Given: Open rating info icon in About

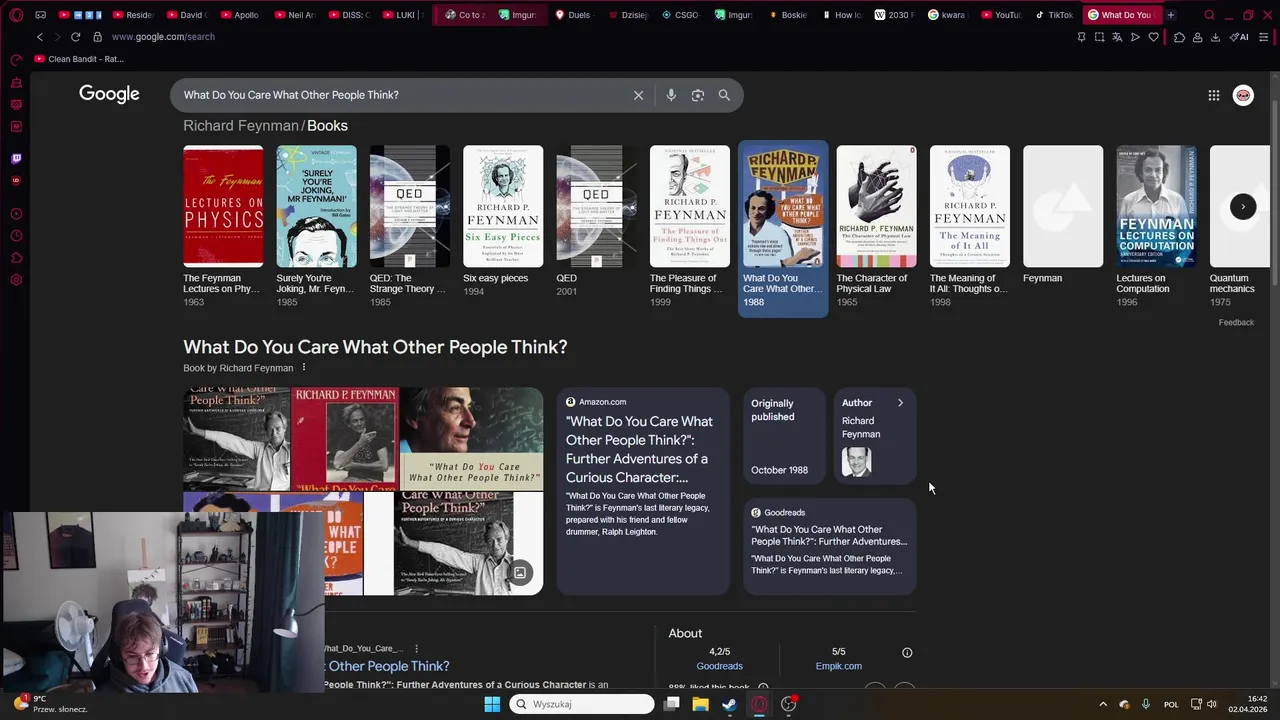Looking at the screenshot, I should pyautogui.click(x=907, y=653).
